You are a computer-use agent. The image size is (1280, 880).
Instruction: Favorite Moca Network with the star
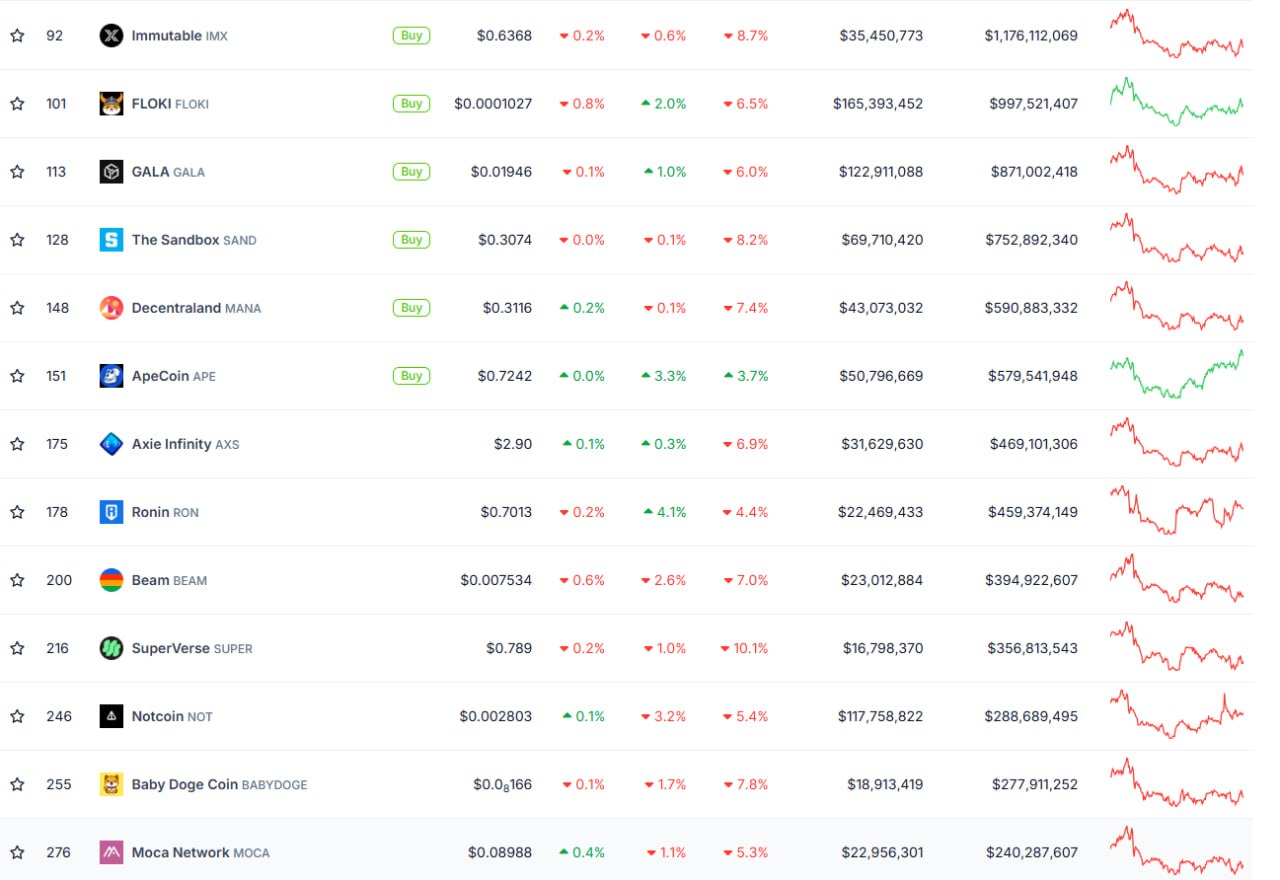[17, 852]
